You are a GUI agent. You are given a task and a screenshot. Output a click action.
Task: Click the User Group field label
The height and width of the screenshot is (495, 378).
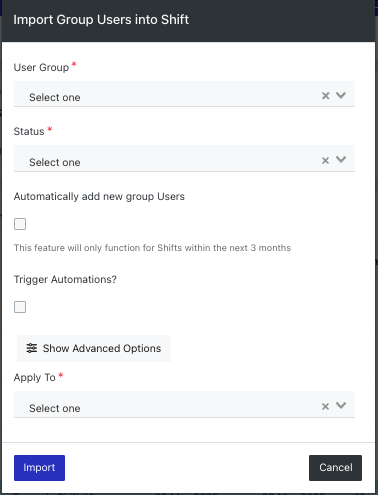click(41, 67)
